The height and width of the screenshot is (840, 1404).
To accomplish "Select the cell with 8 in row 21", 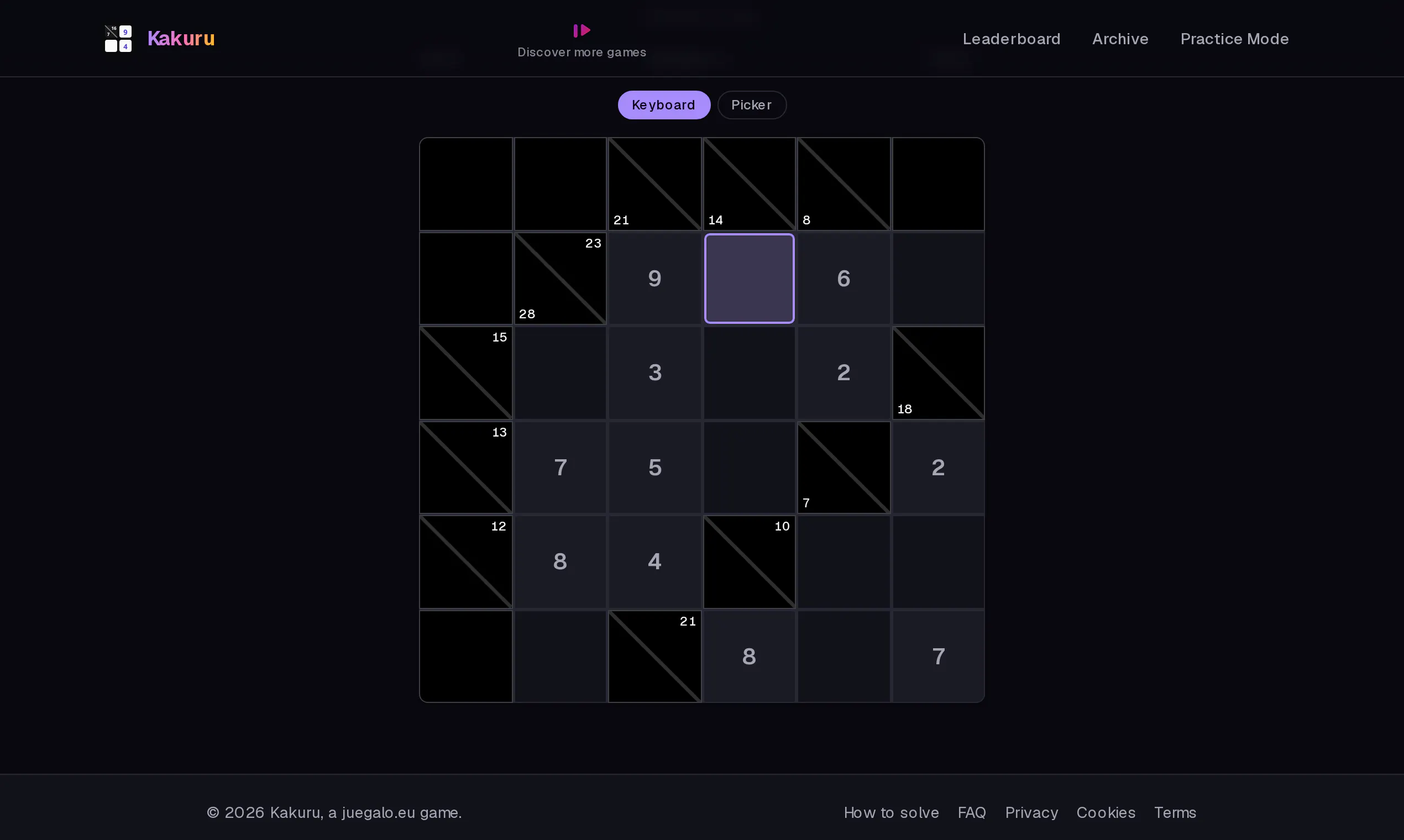I will pos(750,657).
